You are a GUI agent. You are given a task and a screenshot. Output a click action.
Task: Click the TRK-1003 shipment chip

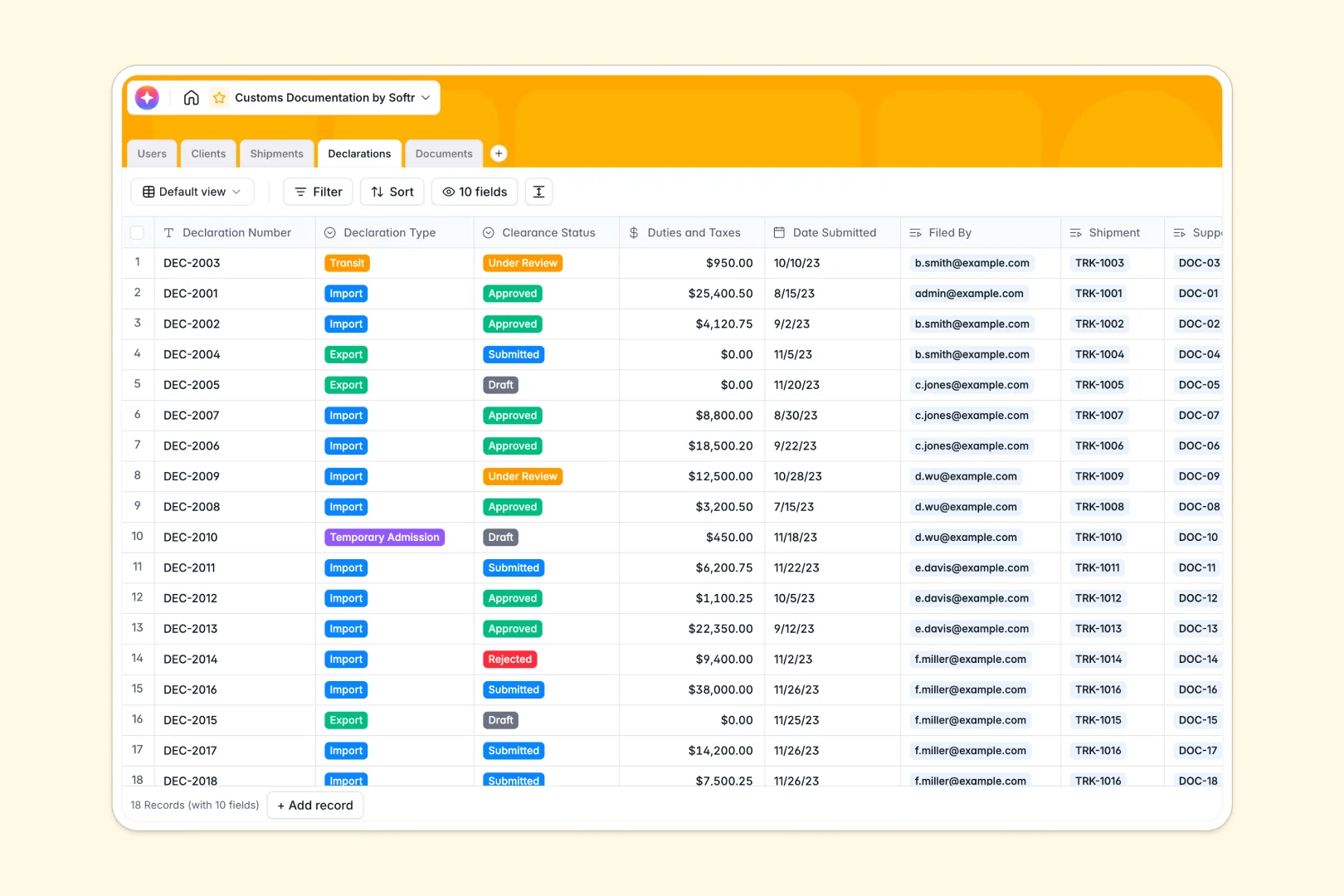pyautogui.click(x=1099, y=263)
